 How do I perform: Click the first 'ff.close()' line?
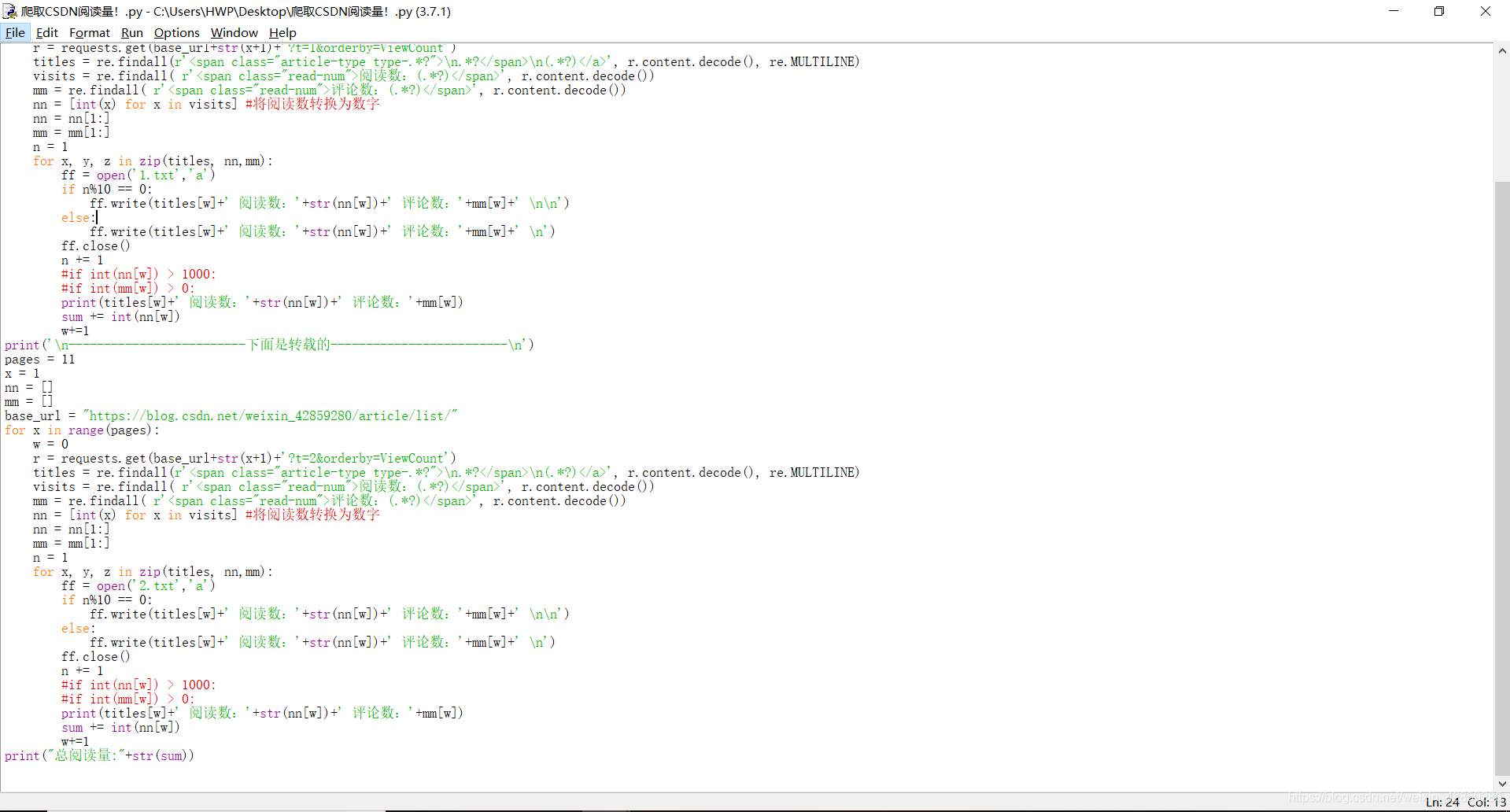tap(96, 246)
